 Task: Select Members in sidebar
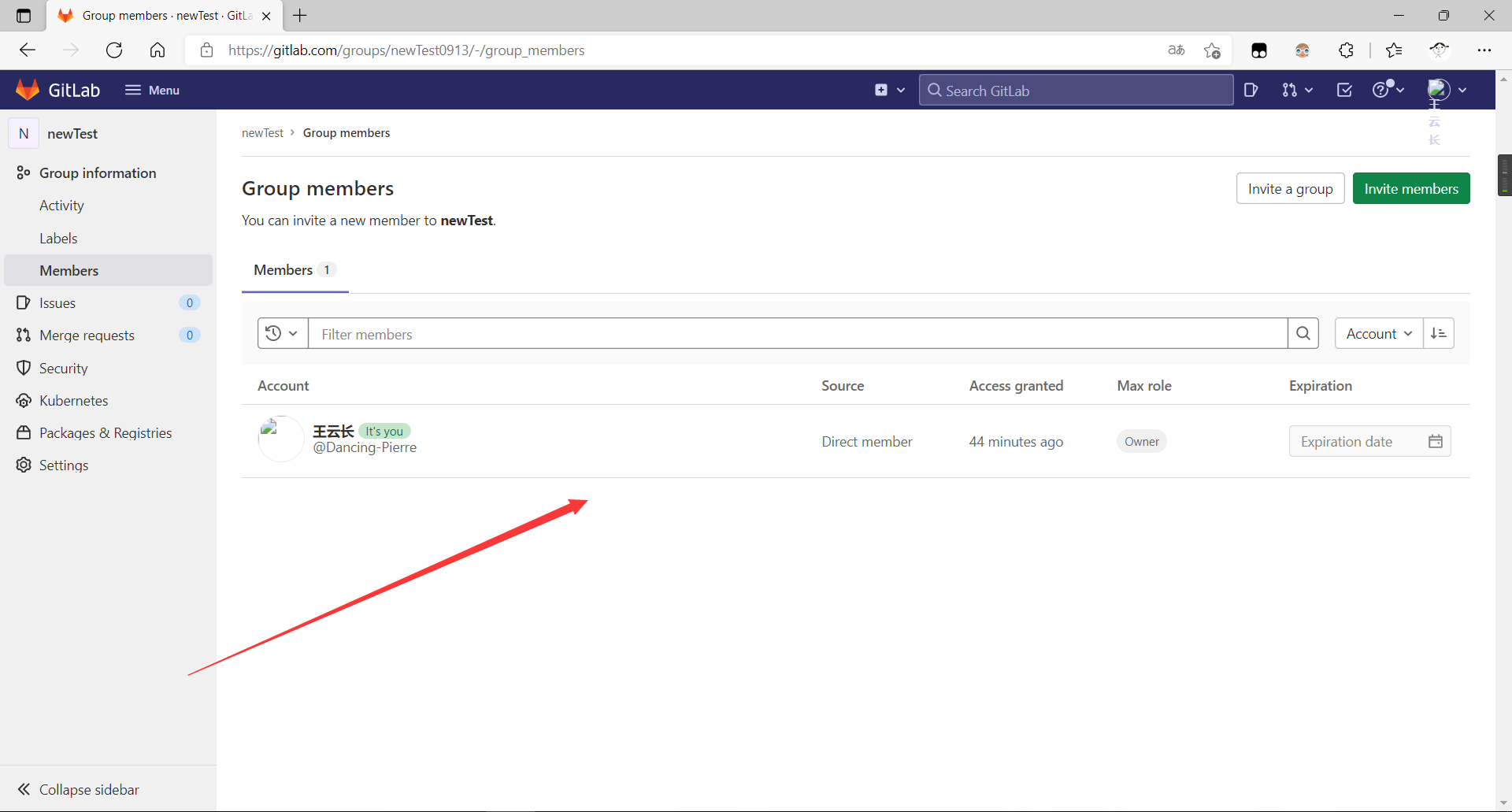[108, 270]
